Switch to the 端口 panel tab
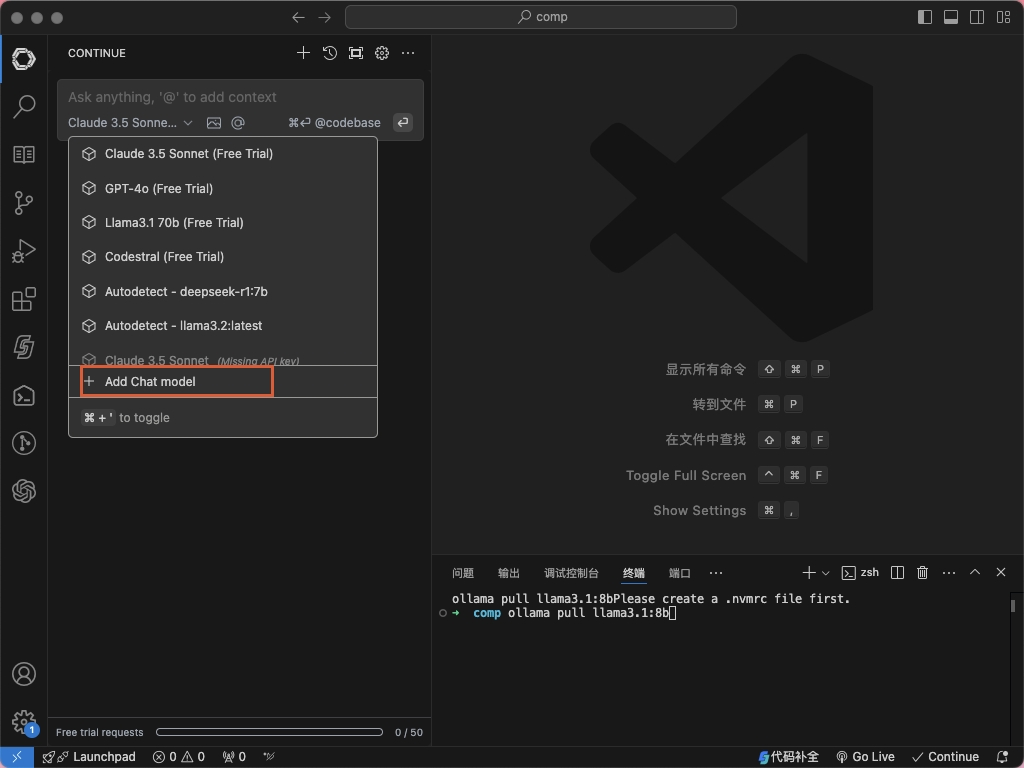The height and width of the screenshot is (768, 1024). click(x=679, y=573)
